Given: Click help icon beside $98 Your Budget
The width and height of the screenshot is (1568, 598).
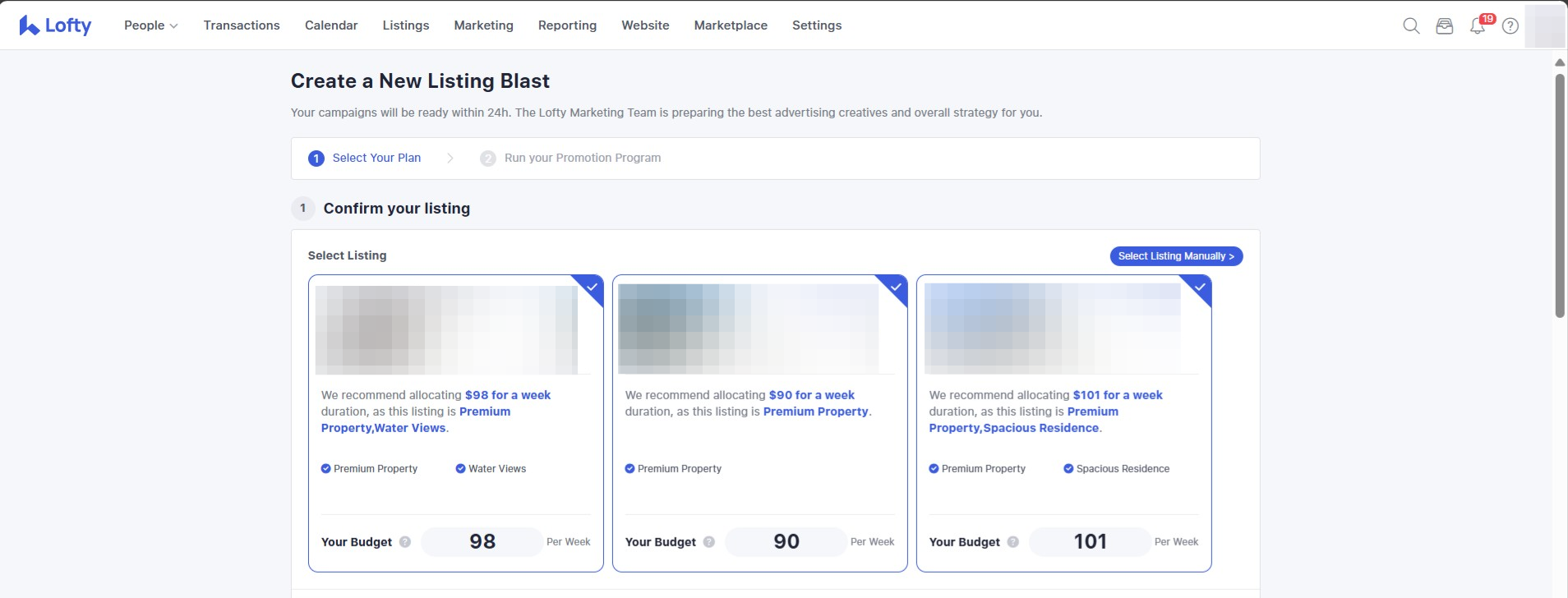Looking at the screenshot, I should click(x=405, y=542).
